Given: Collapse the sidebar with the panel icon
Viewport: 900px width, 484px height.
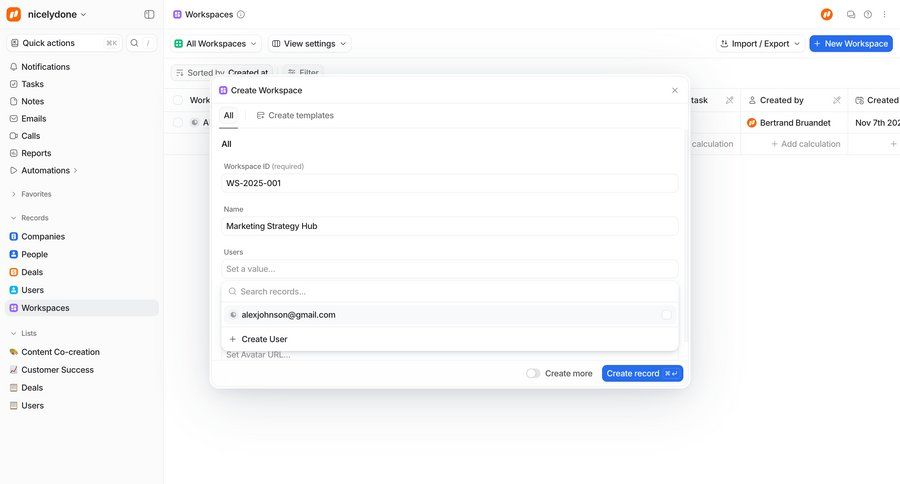Looking at the screenshot, I should 149,14.
